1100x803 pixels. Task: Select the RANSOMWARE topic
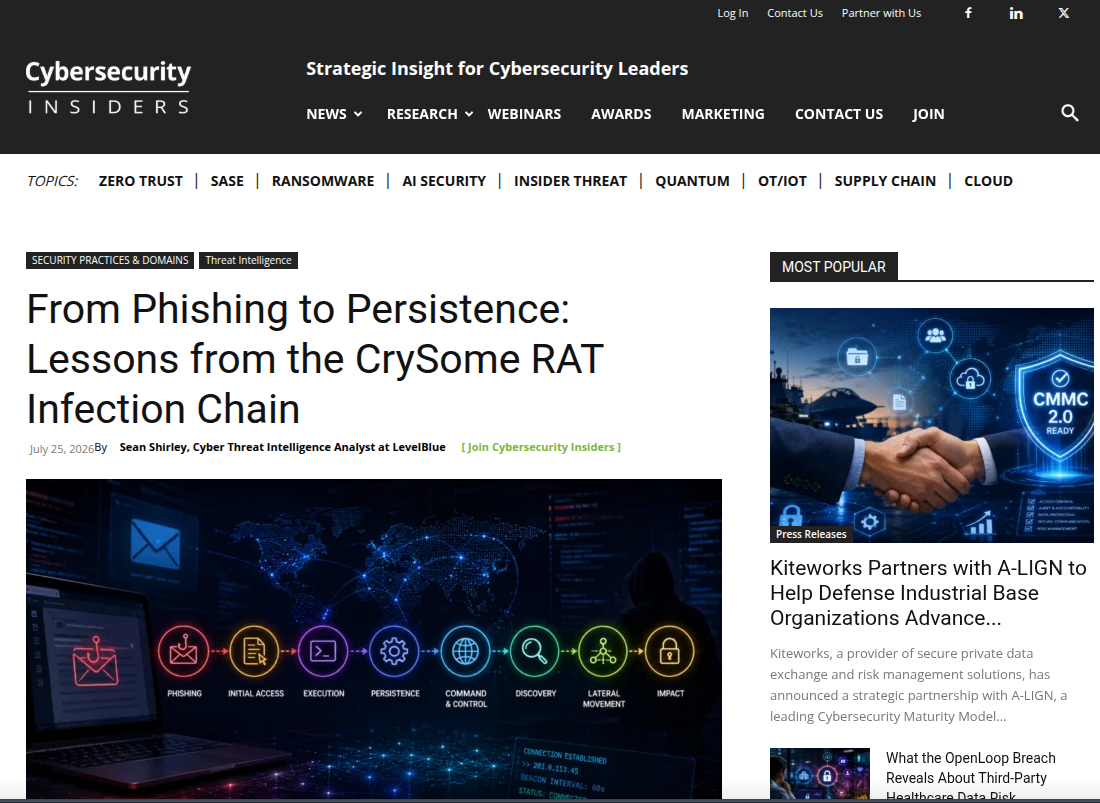[x=323, y=181]
